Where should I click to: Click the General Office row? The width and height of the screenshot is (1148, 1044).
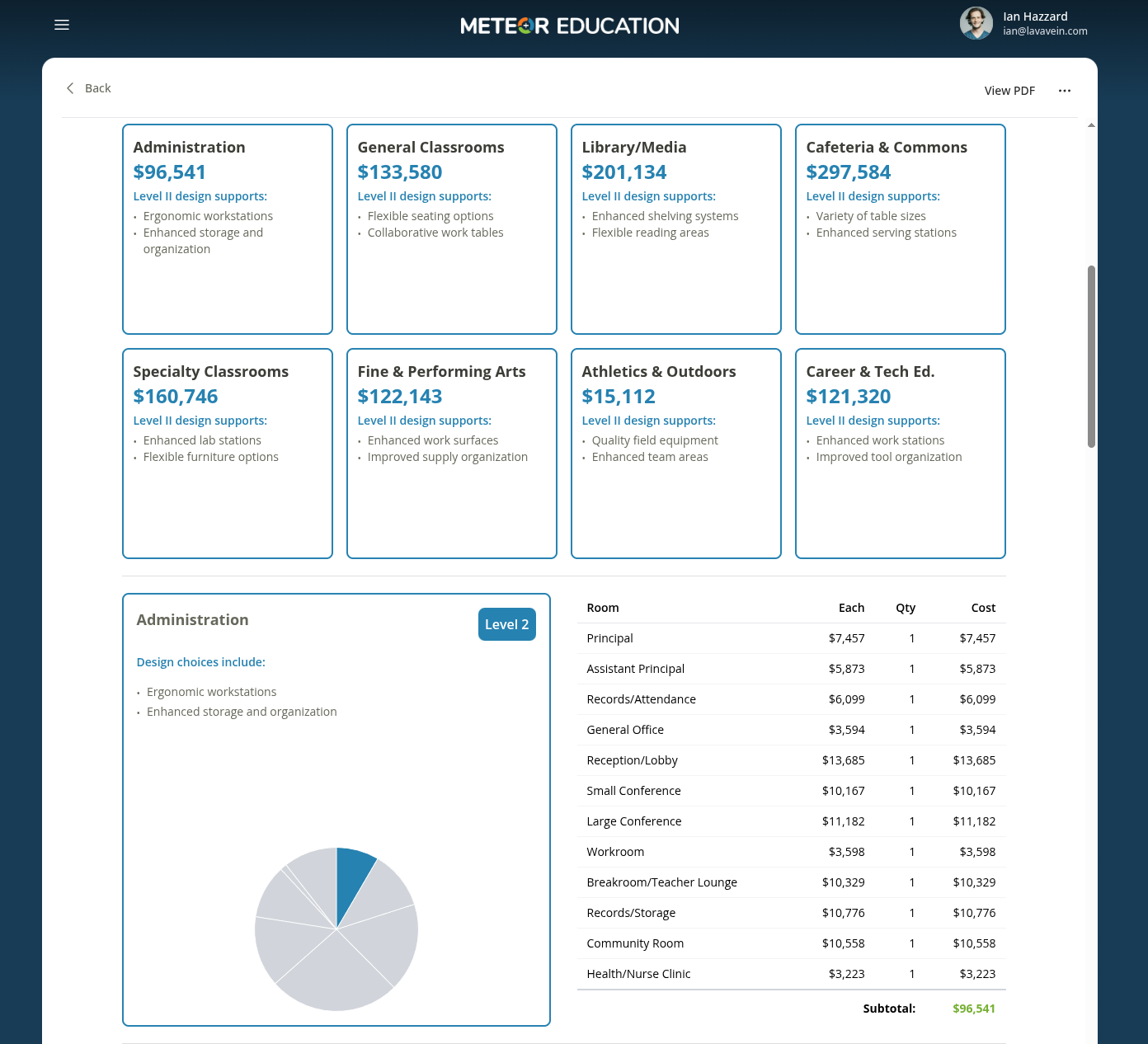(x=792, y=730)
